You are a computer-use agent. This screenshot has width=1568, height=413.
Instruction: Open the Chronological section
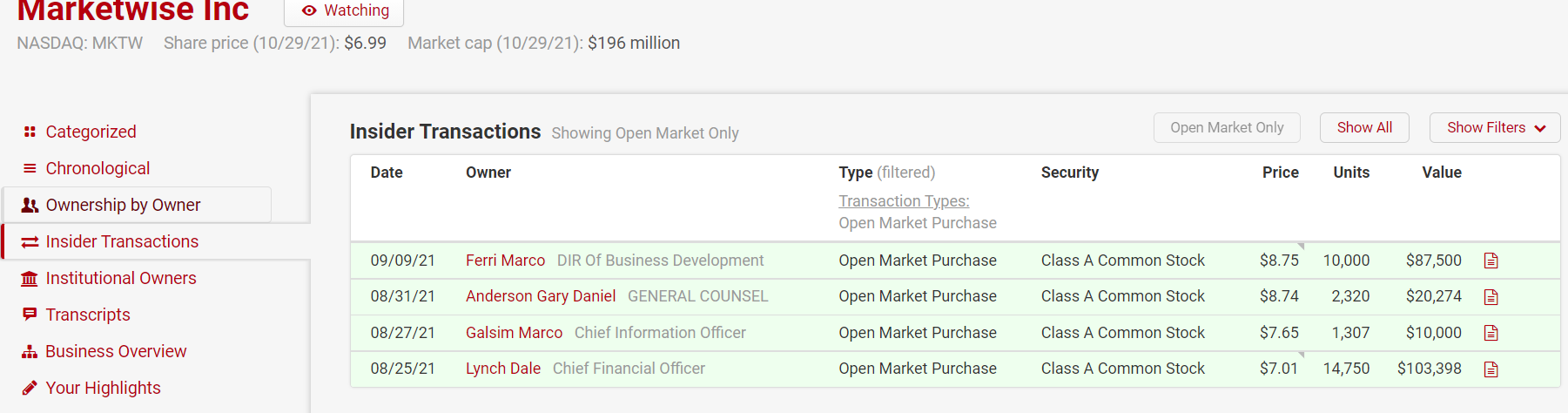pos(98,168)
